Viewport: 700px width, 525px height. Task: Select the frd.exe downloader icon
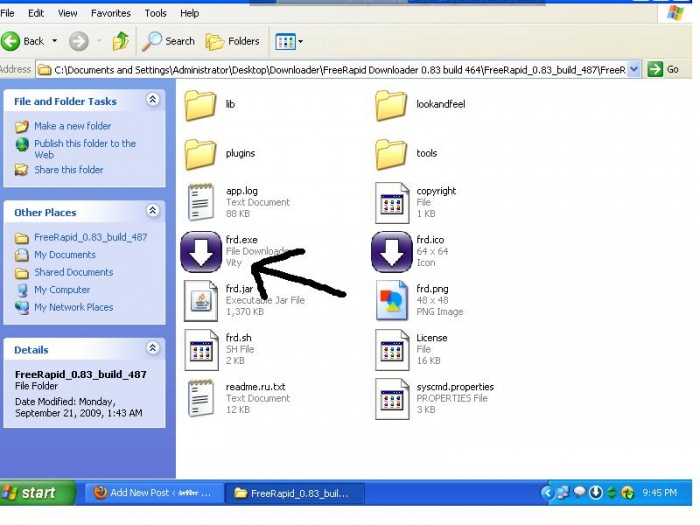(x=201, y=252)
